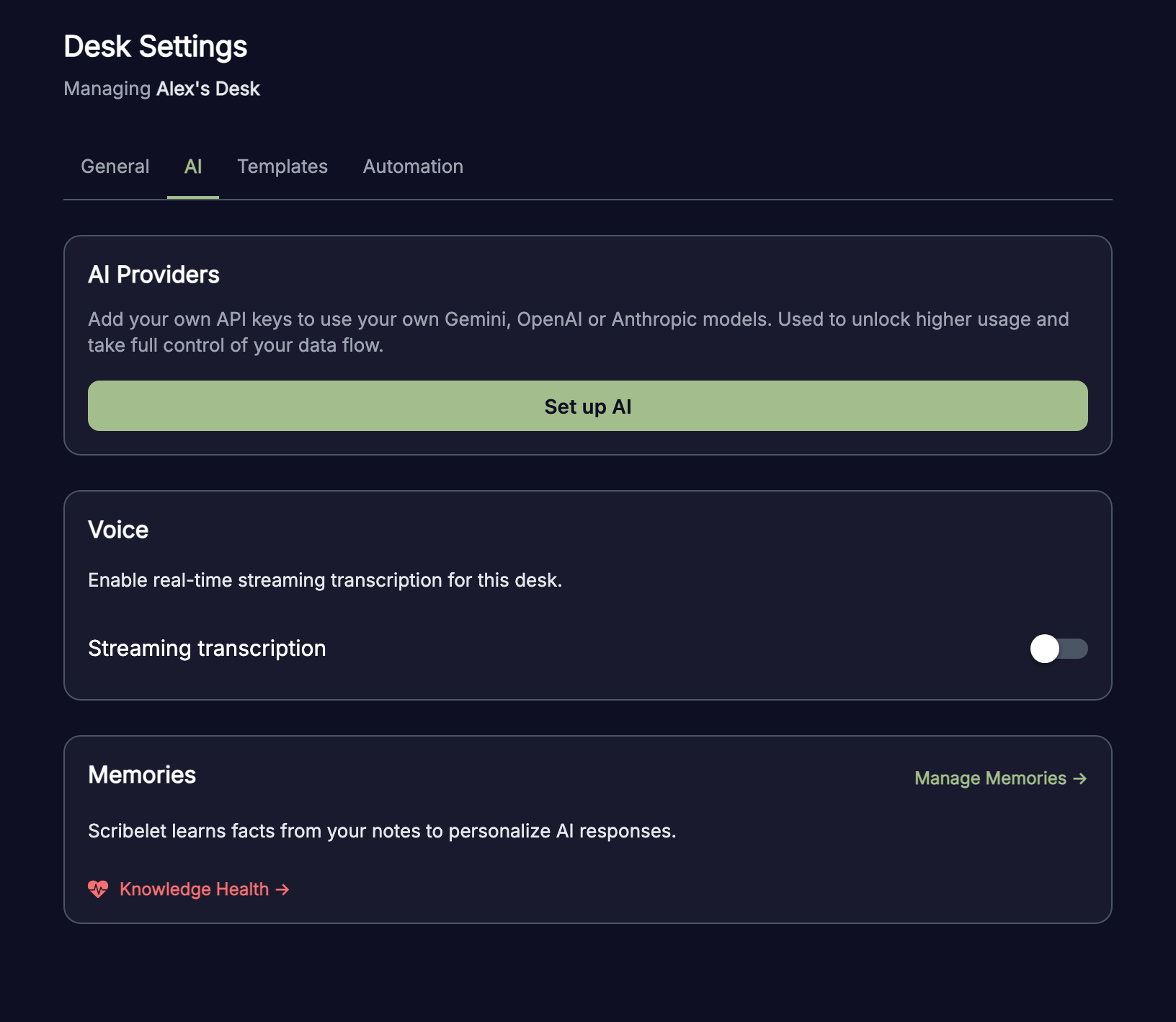The width and height of the screenshot is (1176, 1022).
Task: Click the 'Add your own API keys' description
Action: [579, 332]
